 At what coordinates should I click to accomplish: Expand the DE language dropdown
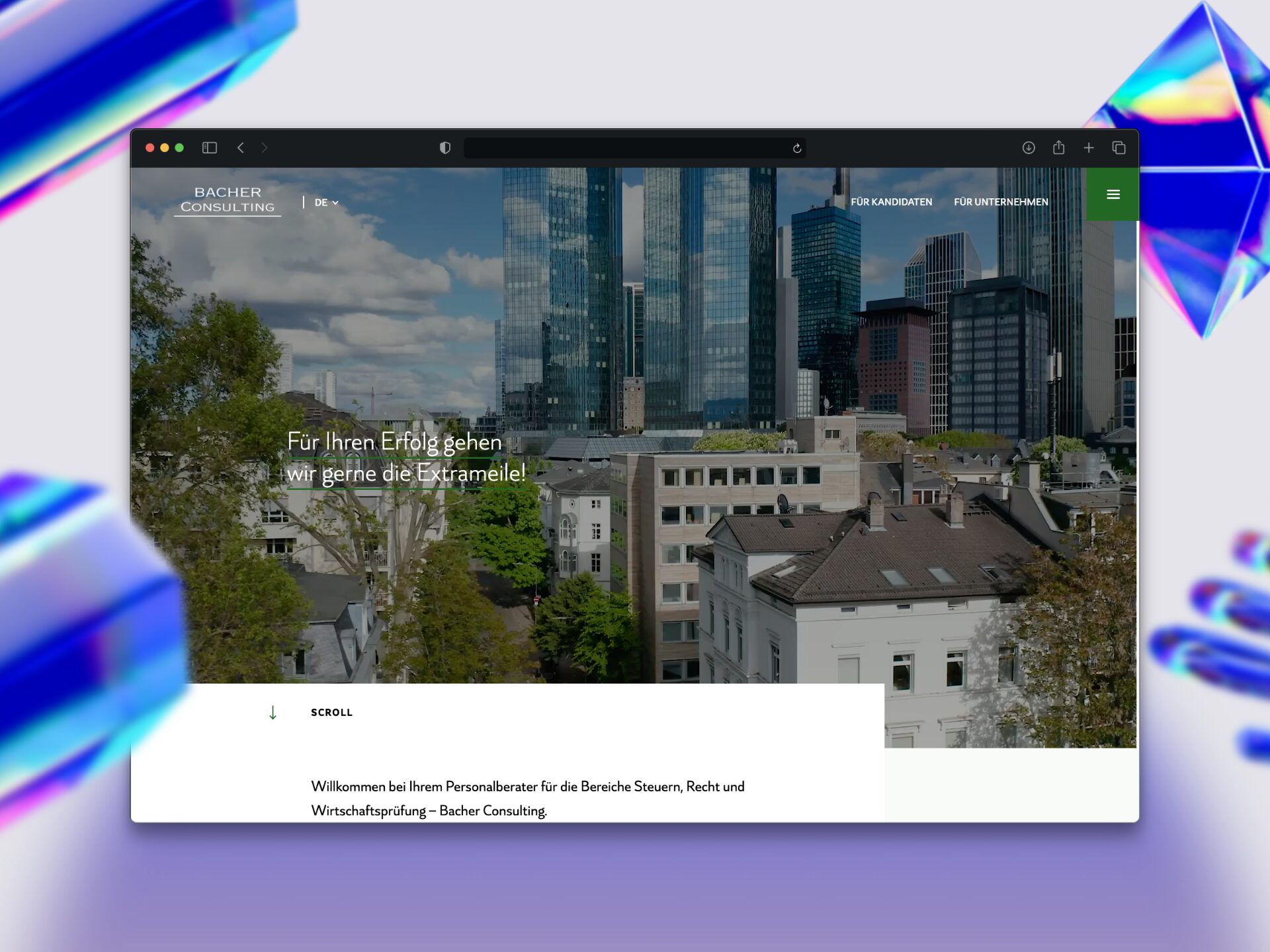point(326,202)
